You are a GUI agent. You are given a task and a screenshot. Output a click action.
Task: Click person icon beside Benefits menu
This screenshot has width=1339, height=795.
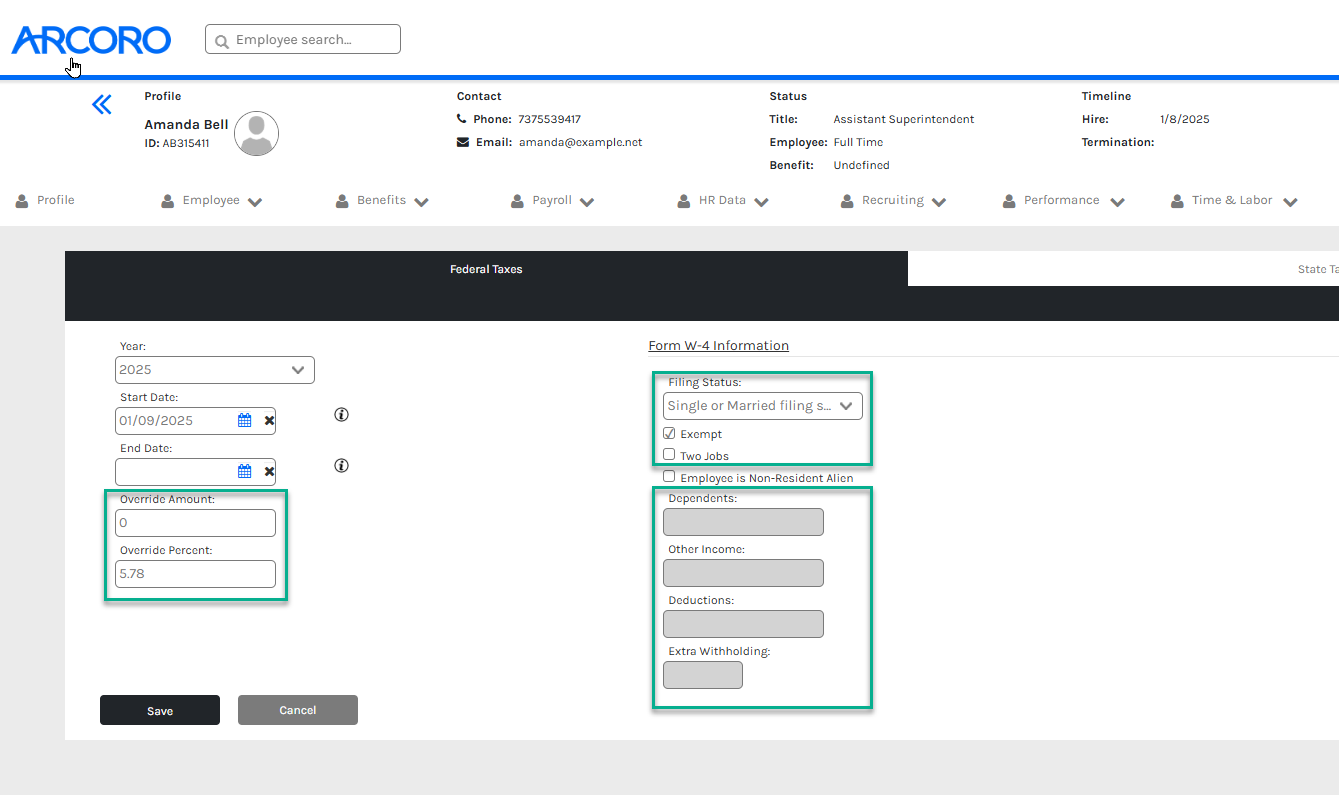(342, 201)
